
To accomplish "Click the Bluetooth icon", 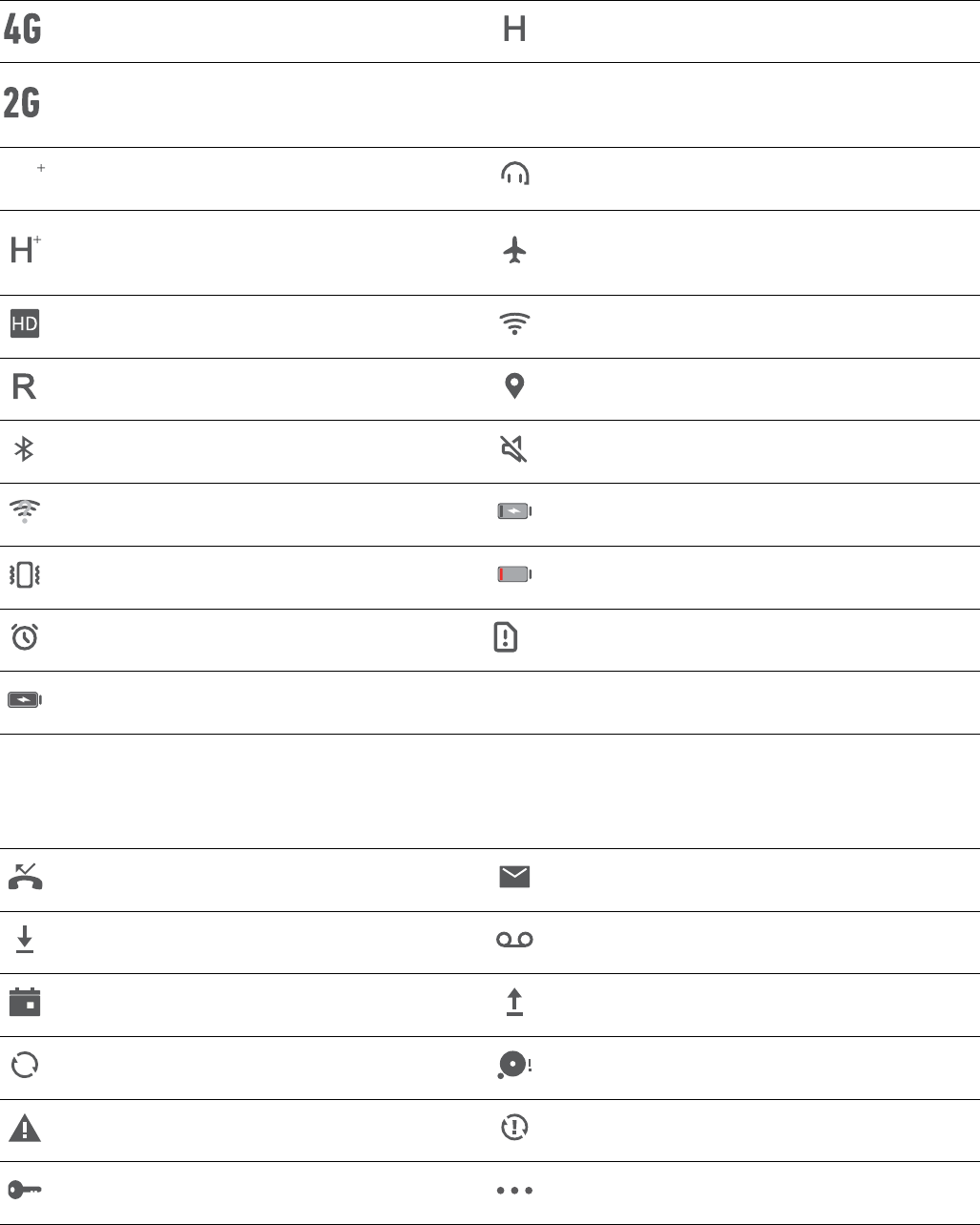I will (24, 450).
